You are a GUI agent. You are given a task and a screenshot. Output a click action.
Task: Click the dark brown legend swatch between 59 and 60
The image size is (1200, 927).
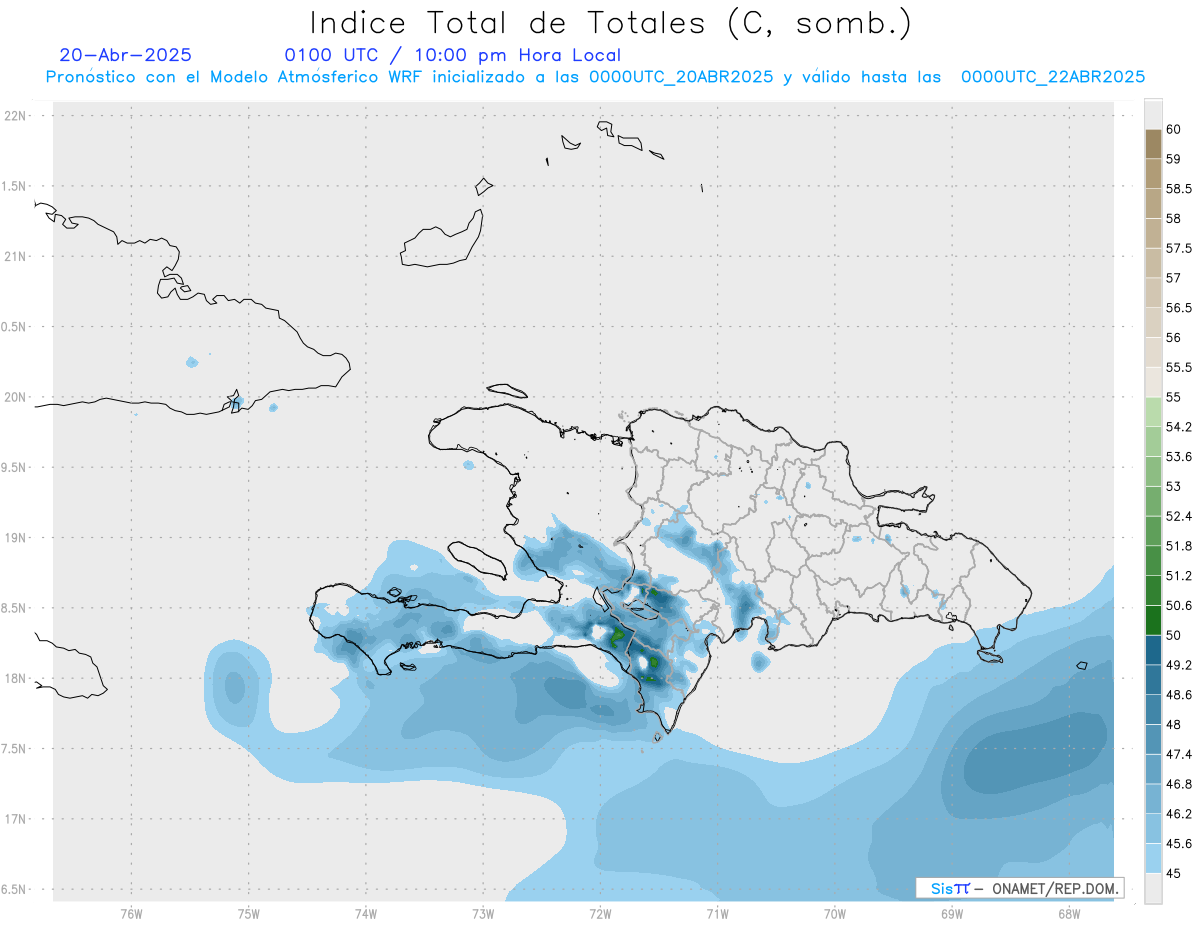1153,144
